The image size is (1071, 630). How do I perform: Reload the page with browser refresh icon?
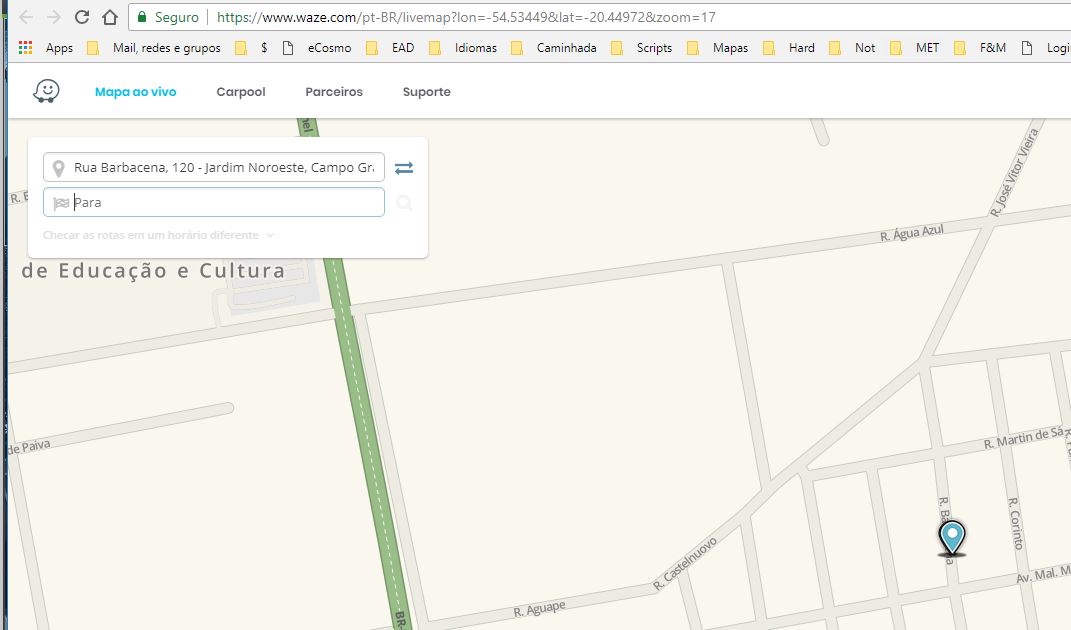coord(81,17)
